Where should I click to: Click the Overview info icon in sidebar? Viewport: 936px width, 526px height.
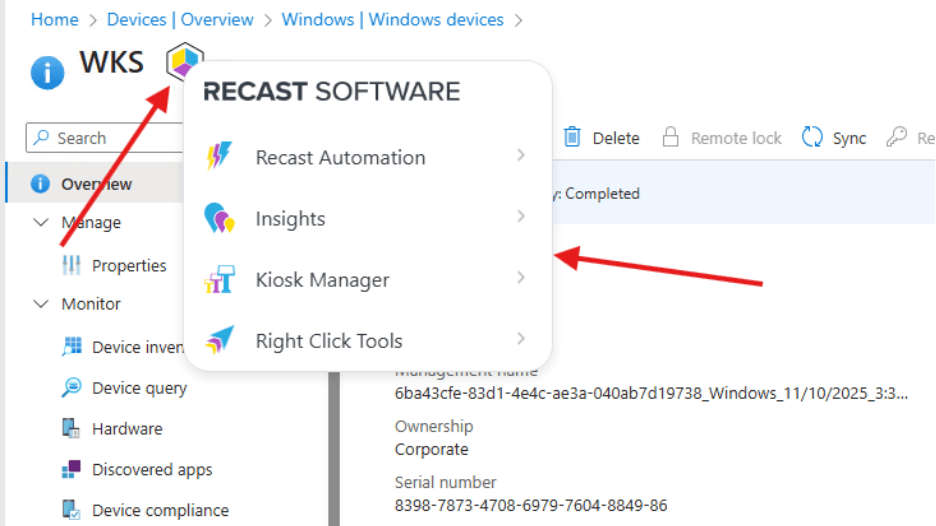click(40, 183)
